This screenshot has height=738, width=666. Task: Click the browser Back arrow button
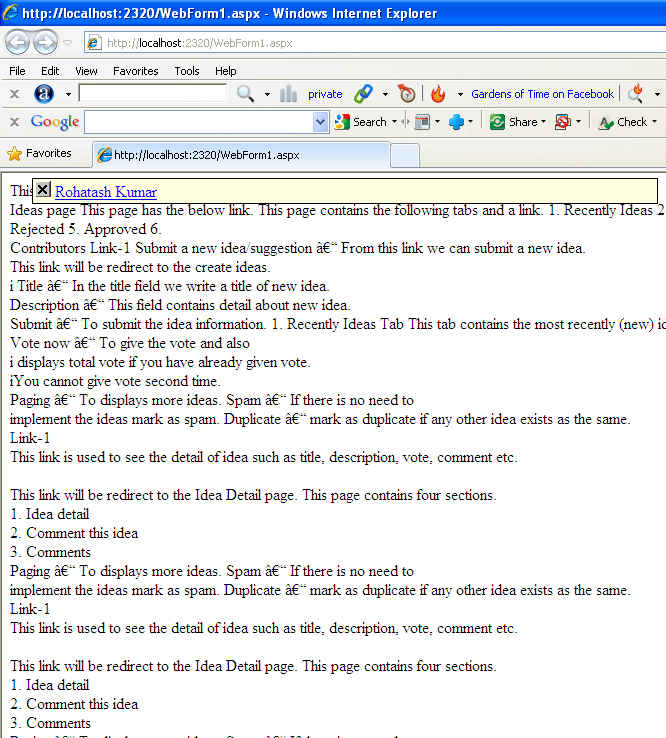coord(17,43)
